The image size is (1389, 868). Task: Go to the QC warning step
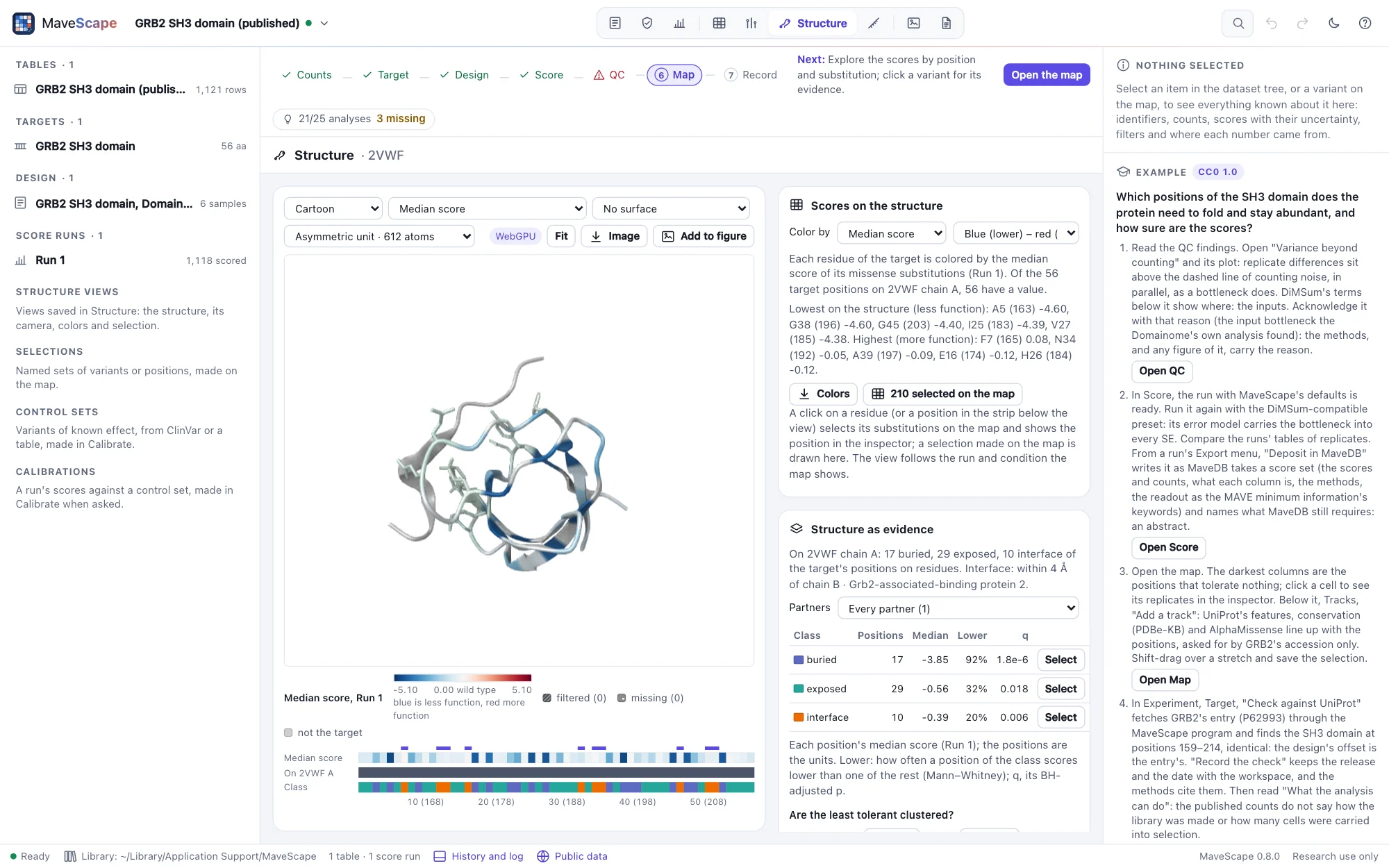click(609, 75)
